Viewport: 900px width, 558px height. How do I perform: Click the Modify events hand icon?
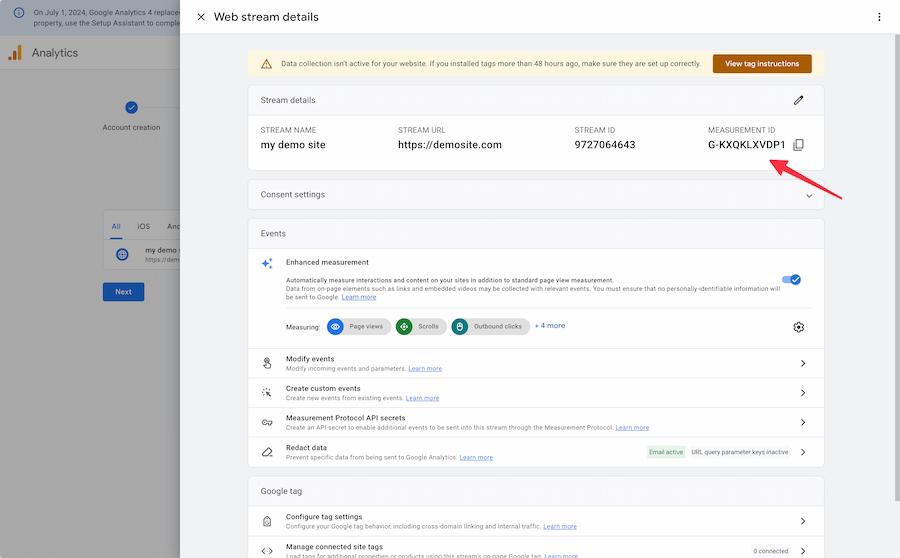tap(267, 363)
